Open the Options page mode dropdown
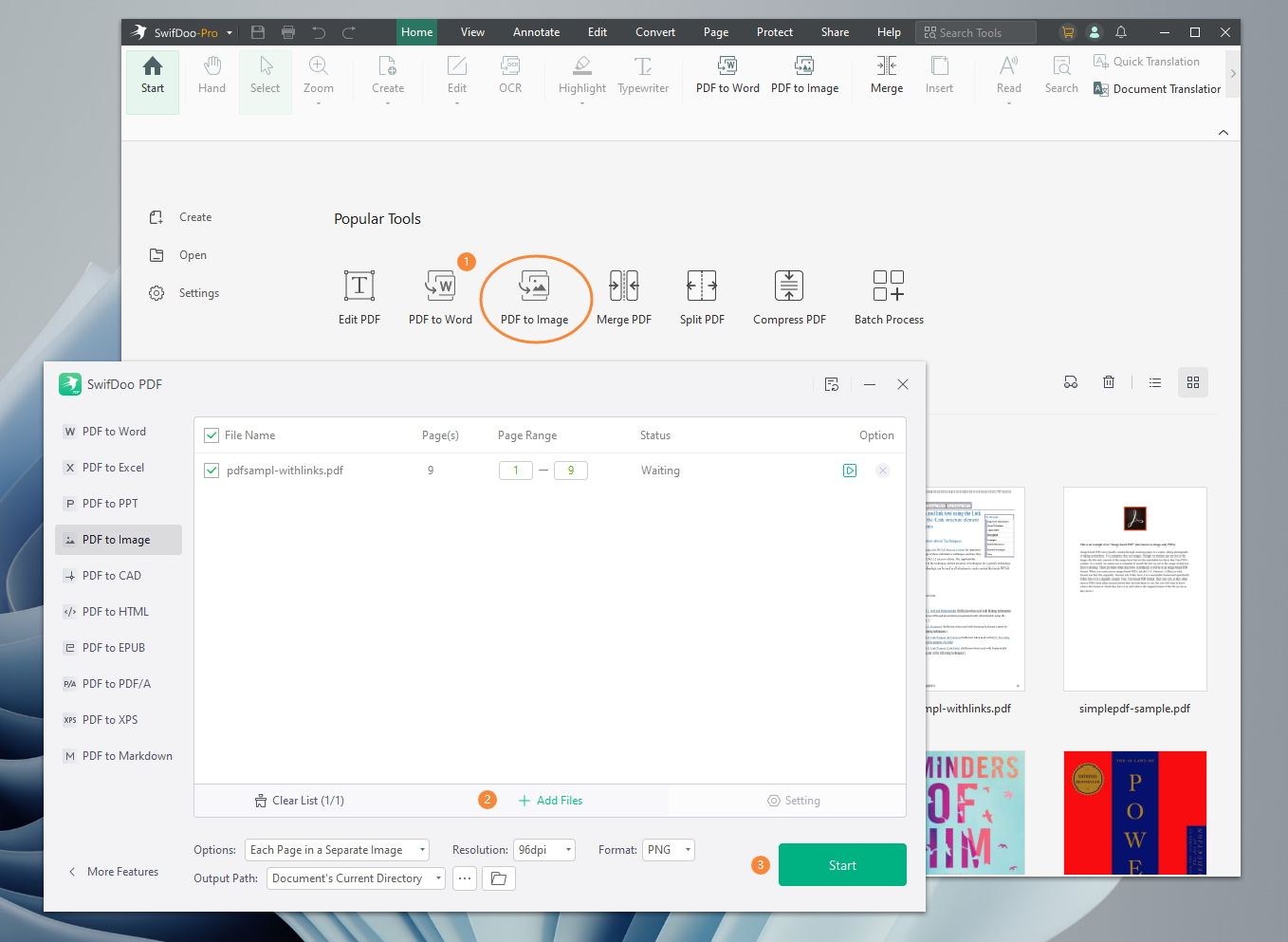Screen dimensions: 1288x942 click(338, 850)
